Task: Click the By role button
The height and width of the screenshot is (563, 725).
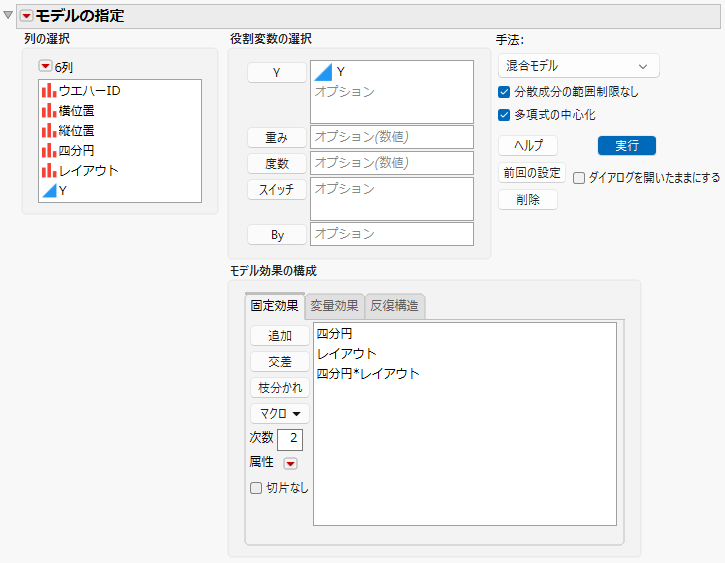Action: (x=276, y=235)
